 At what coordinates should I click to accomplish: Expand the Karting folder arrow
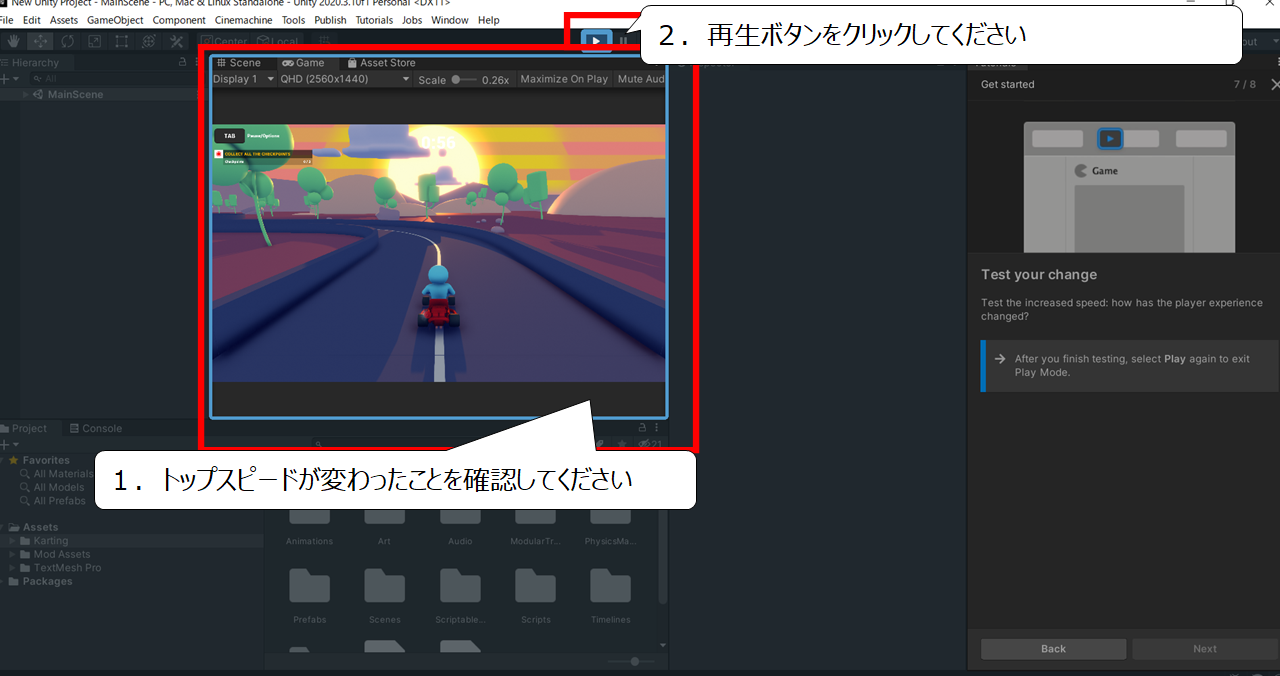12,541
